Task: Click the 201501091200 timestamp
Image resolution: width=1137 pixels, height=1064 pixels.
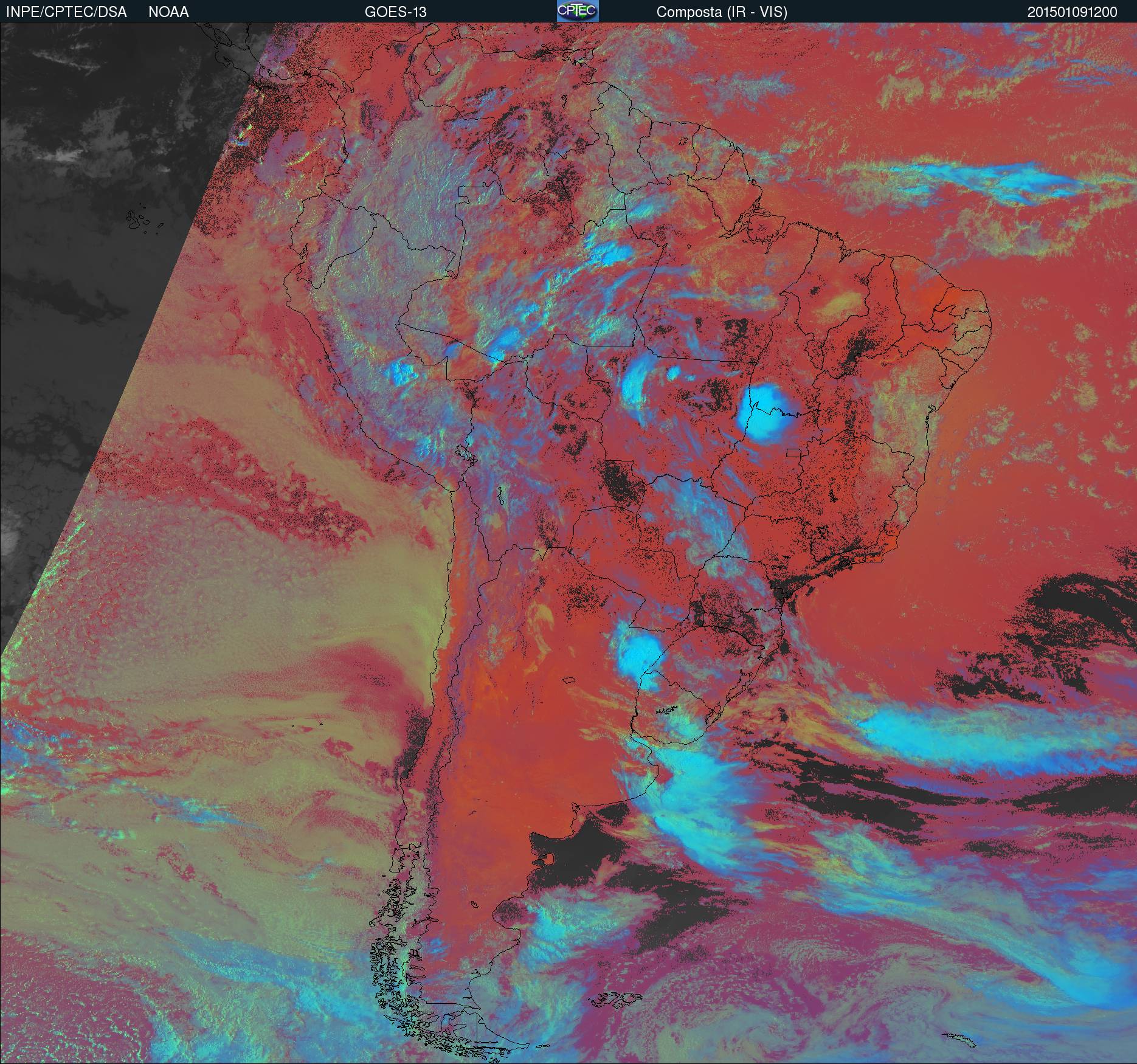Action: tap(1073, 12)
